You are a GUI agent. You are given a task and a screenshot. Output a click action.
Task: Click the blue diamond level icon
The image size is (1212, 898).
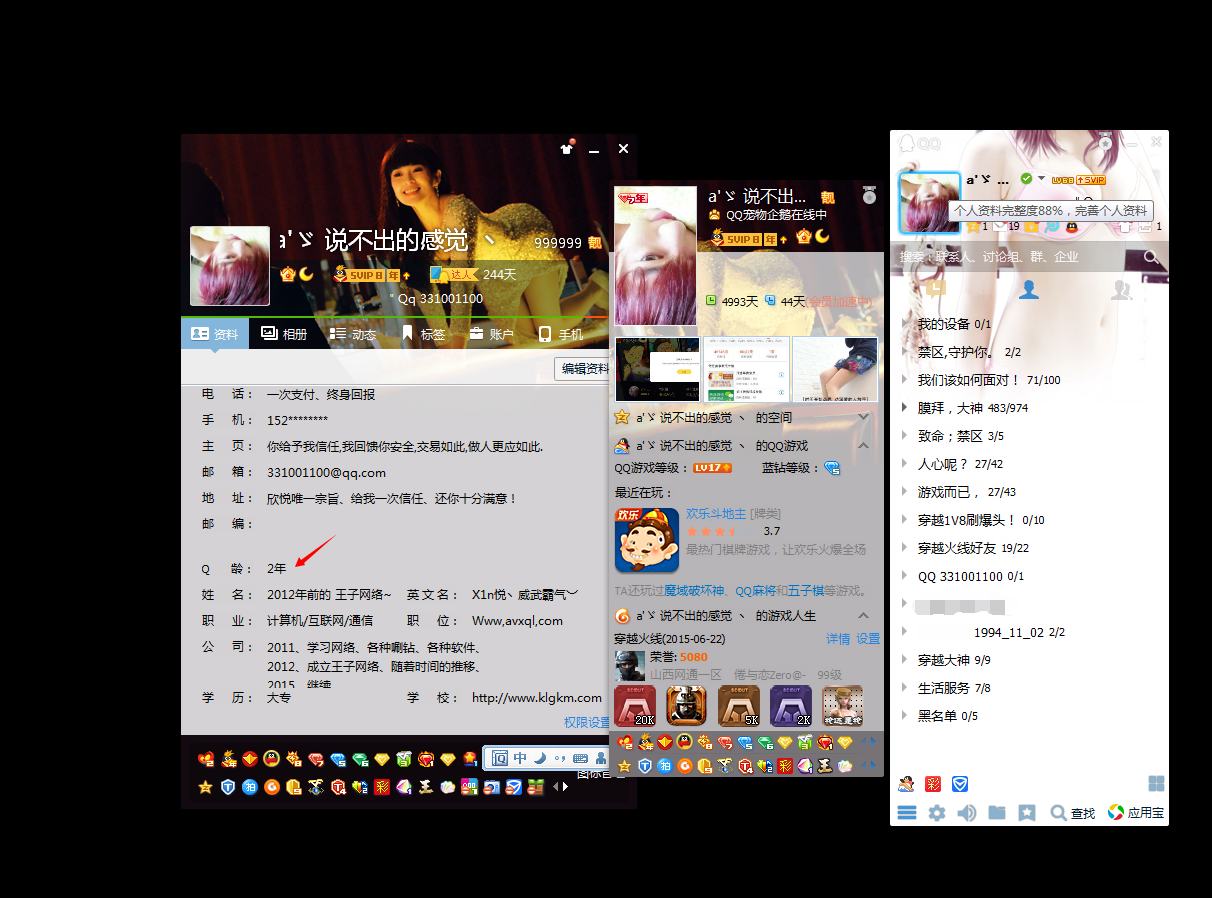click(831, 468)
